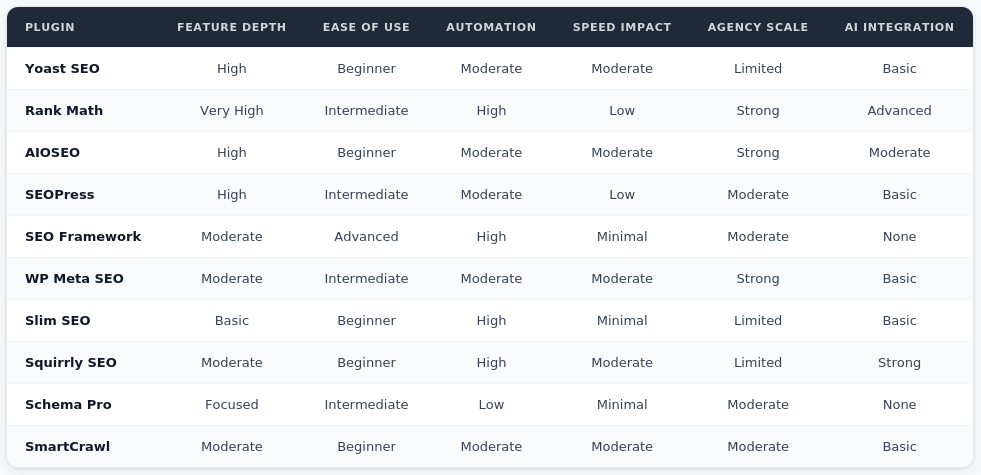
Task: Click Slim SEO's High automation value
Action: point(491,320)
